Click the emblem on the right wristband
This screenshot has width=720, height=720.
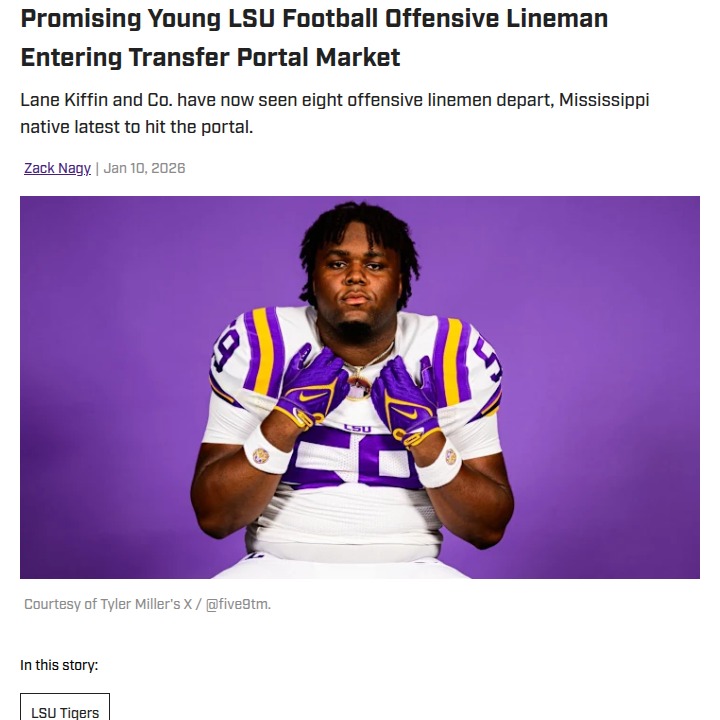click(451, 457)
